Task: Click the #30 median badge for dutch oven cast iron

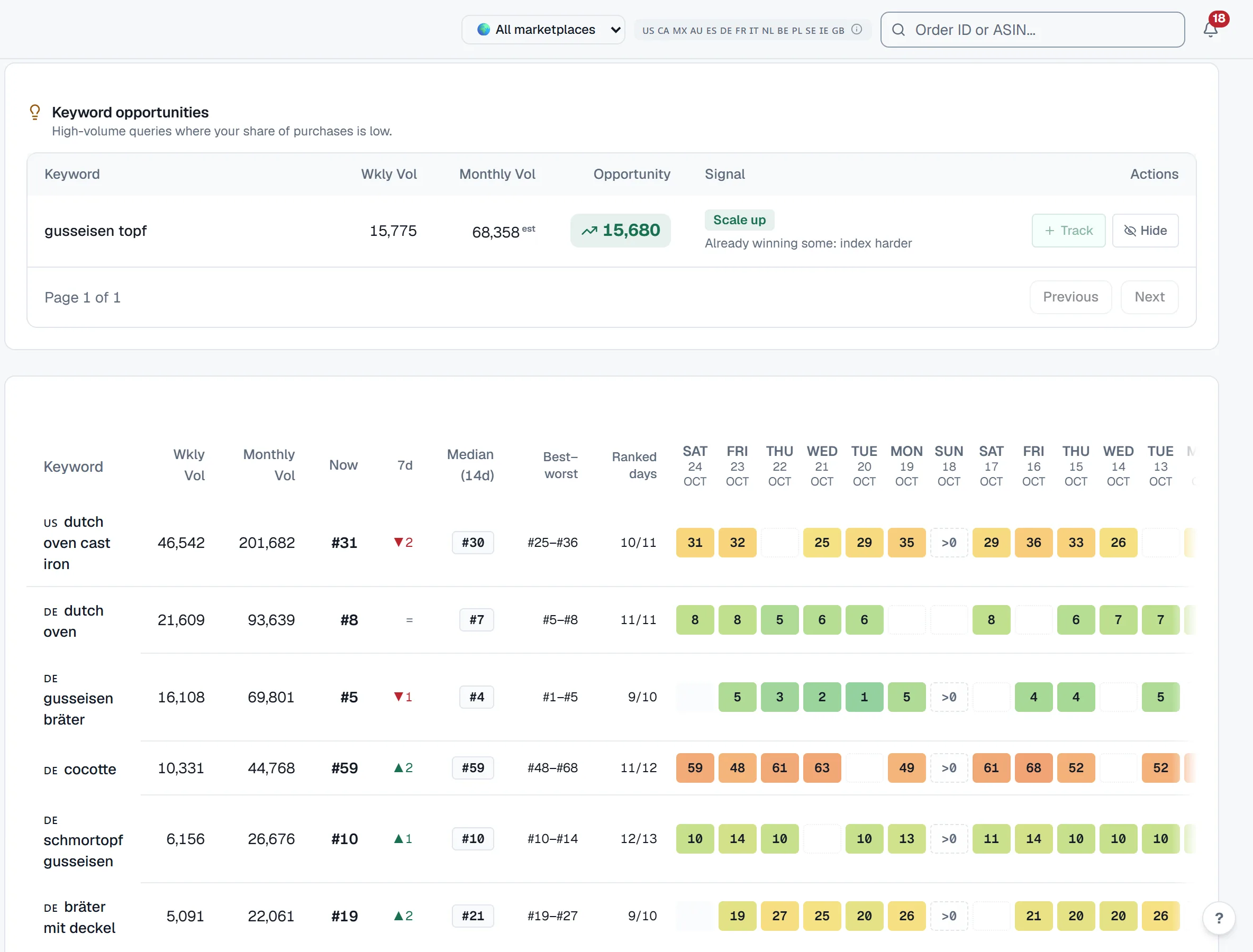Action: [473, 543]
